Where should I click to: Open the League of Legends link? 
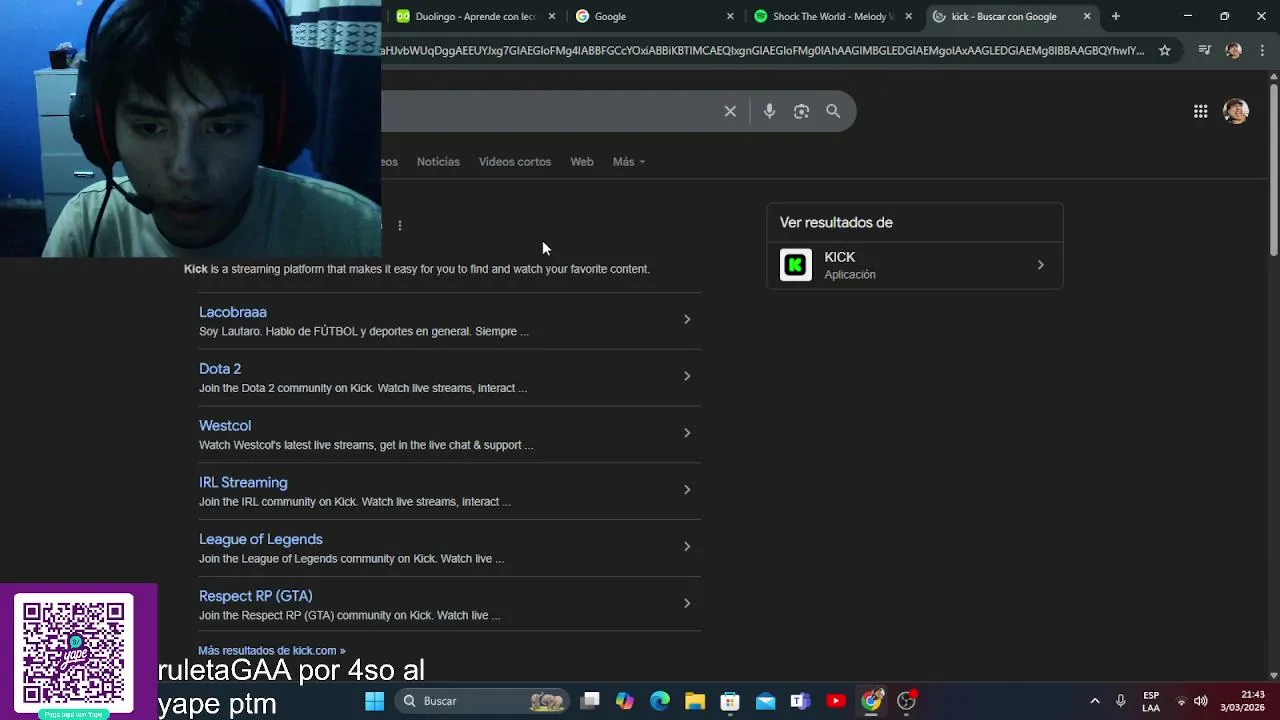(x=261, y=540)
